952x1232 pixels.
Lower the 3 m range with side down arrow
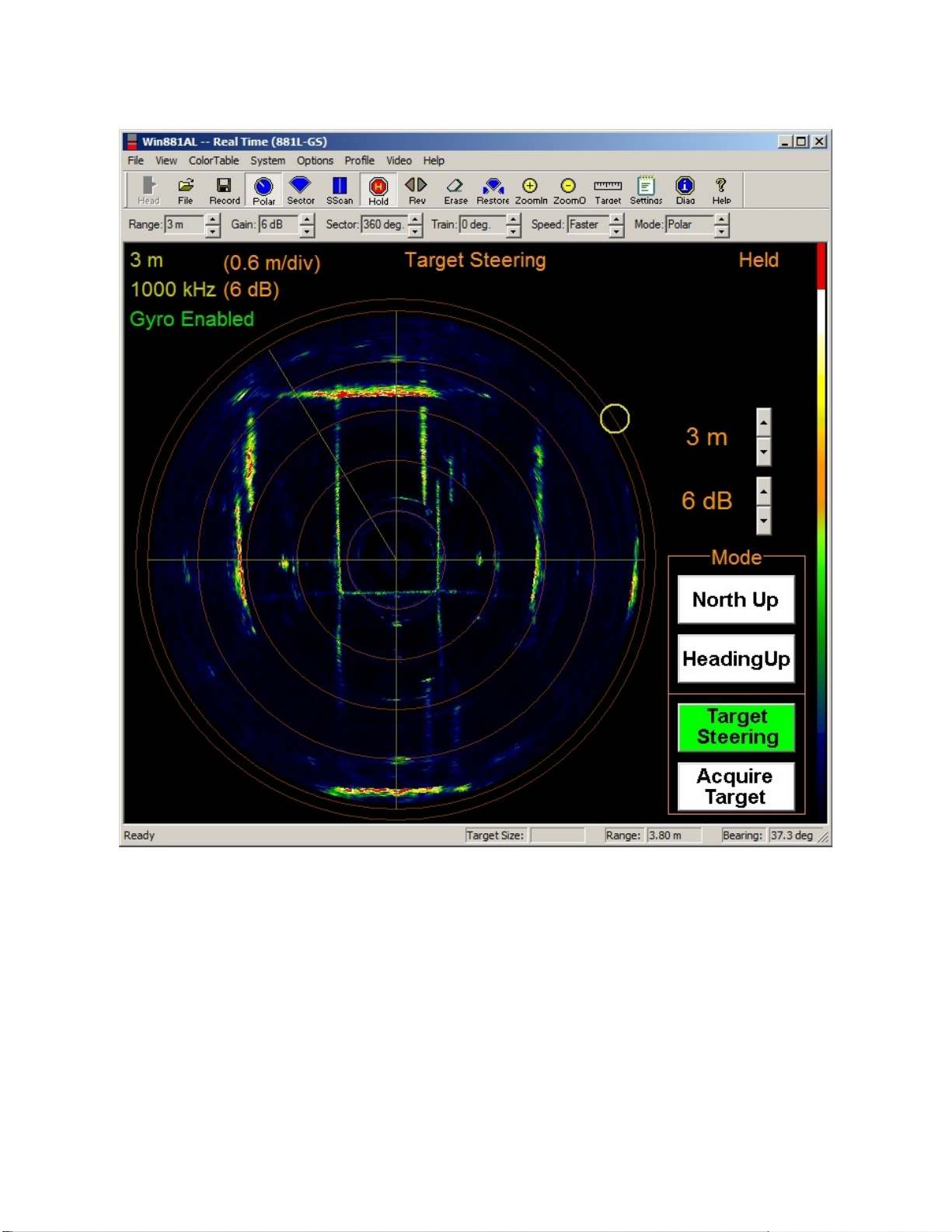point(764,452)
